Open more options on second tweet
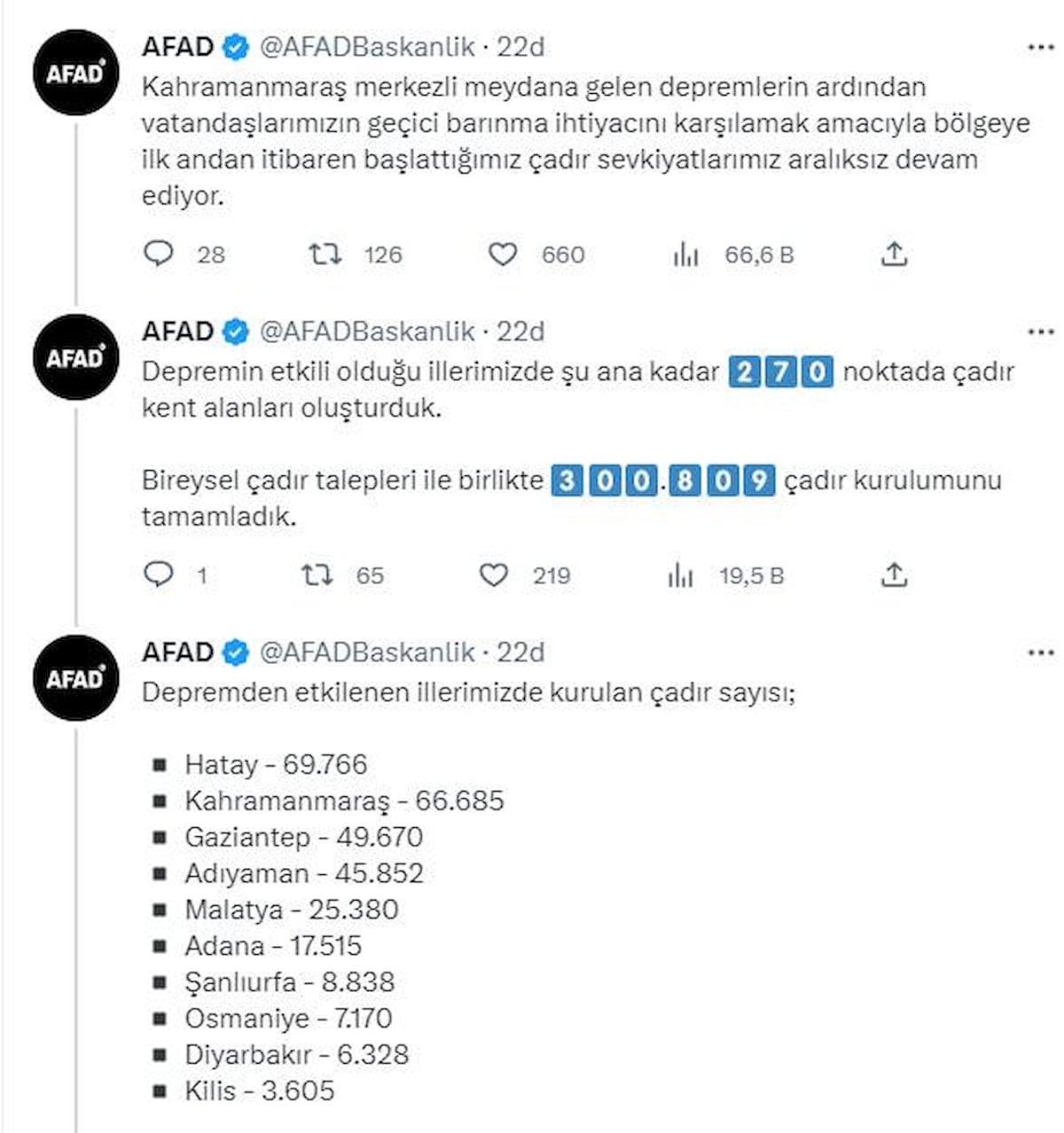The height and width of the screenshot is (1133, 1064). (1040, 332)
